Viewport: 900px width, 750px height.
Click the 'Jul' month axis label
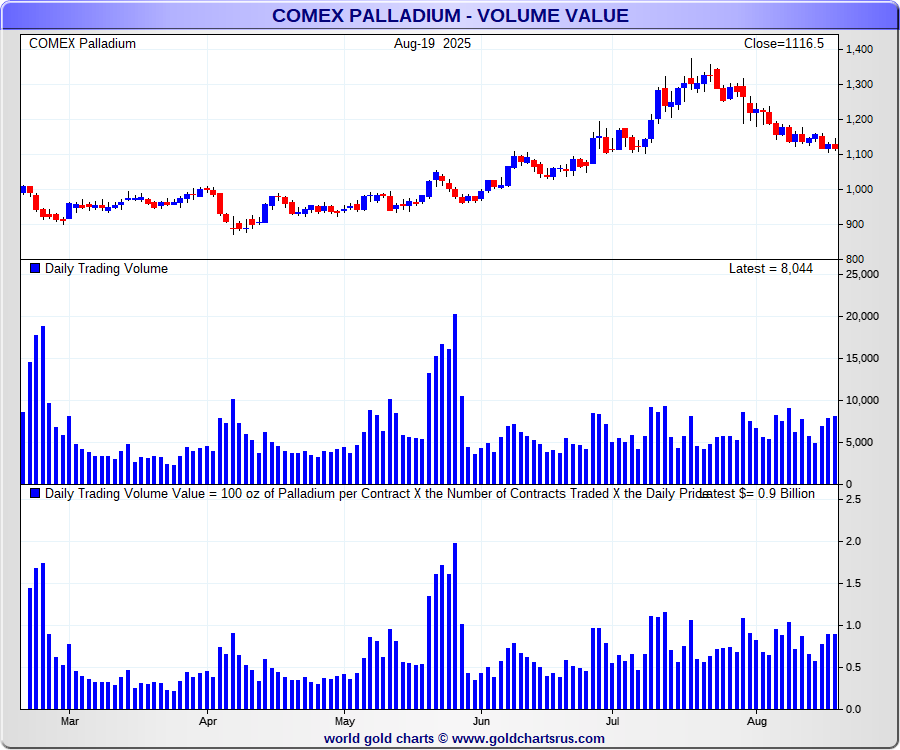pyautogui.click(x=612, y=721)
